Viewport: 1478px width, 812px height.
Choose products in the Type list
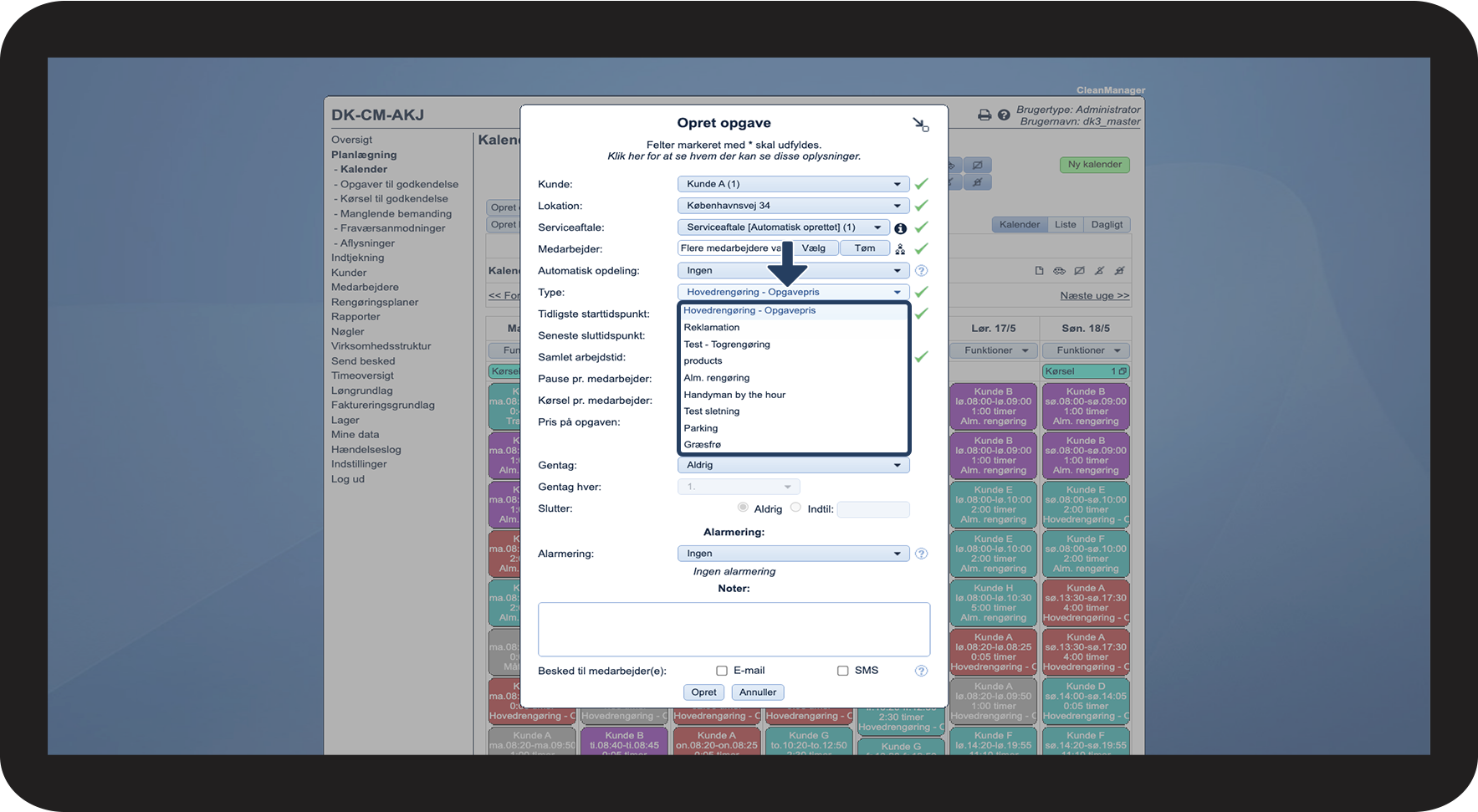(794, 361)
